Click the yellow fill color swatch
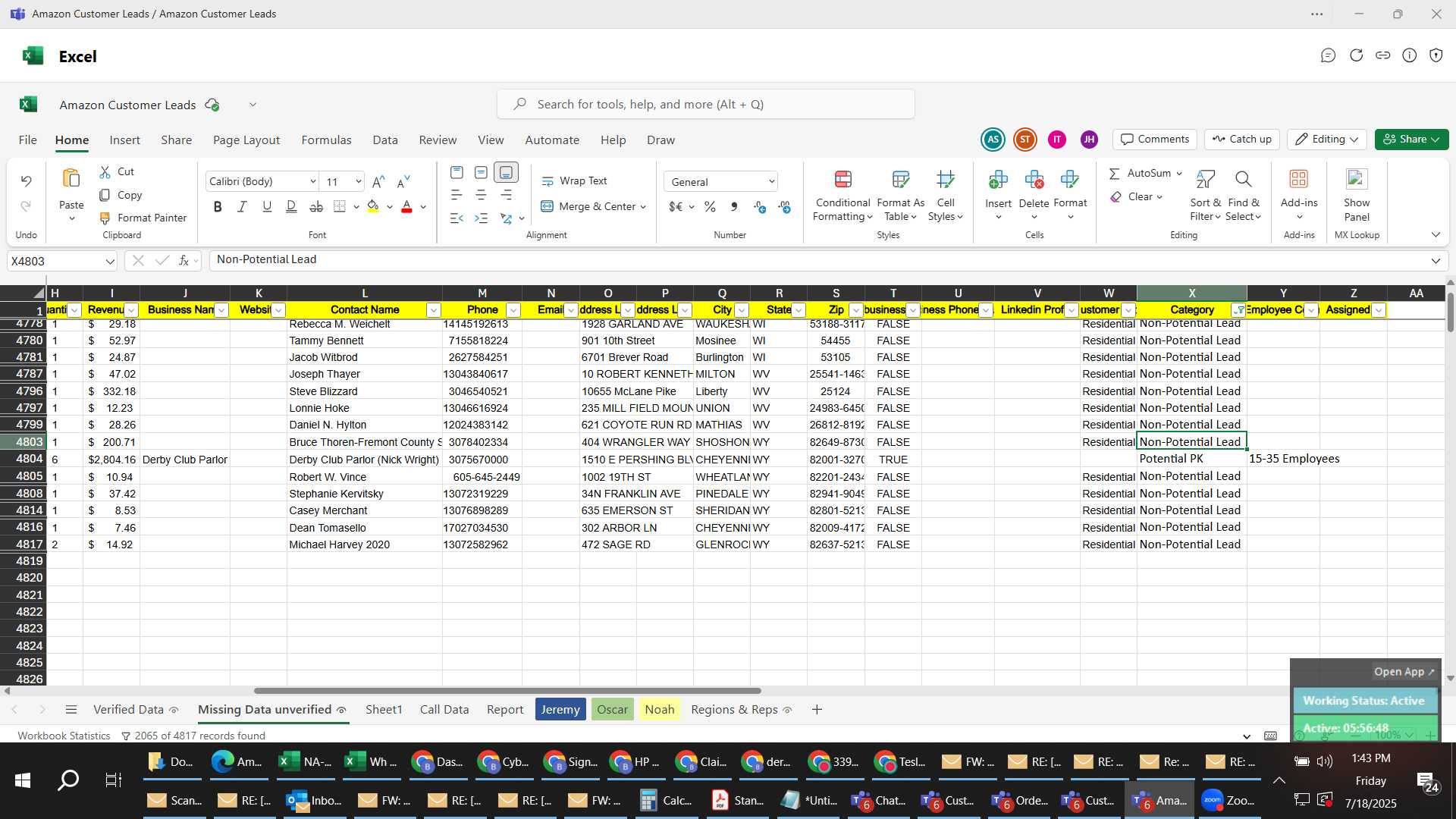1456x819 pixels. [373, 207]
